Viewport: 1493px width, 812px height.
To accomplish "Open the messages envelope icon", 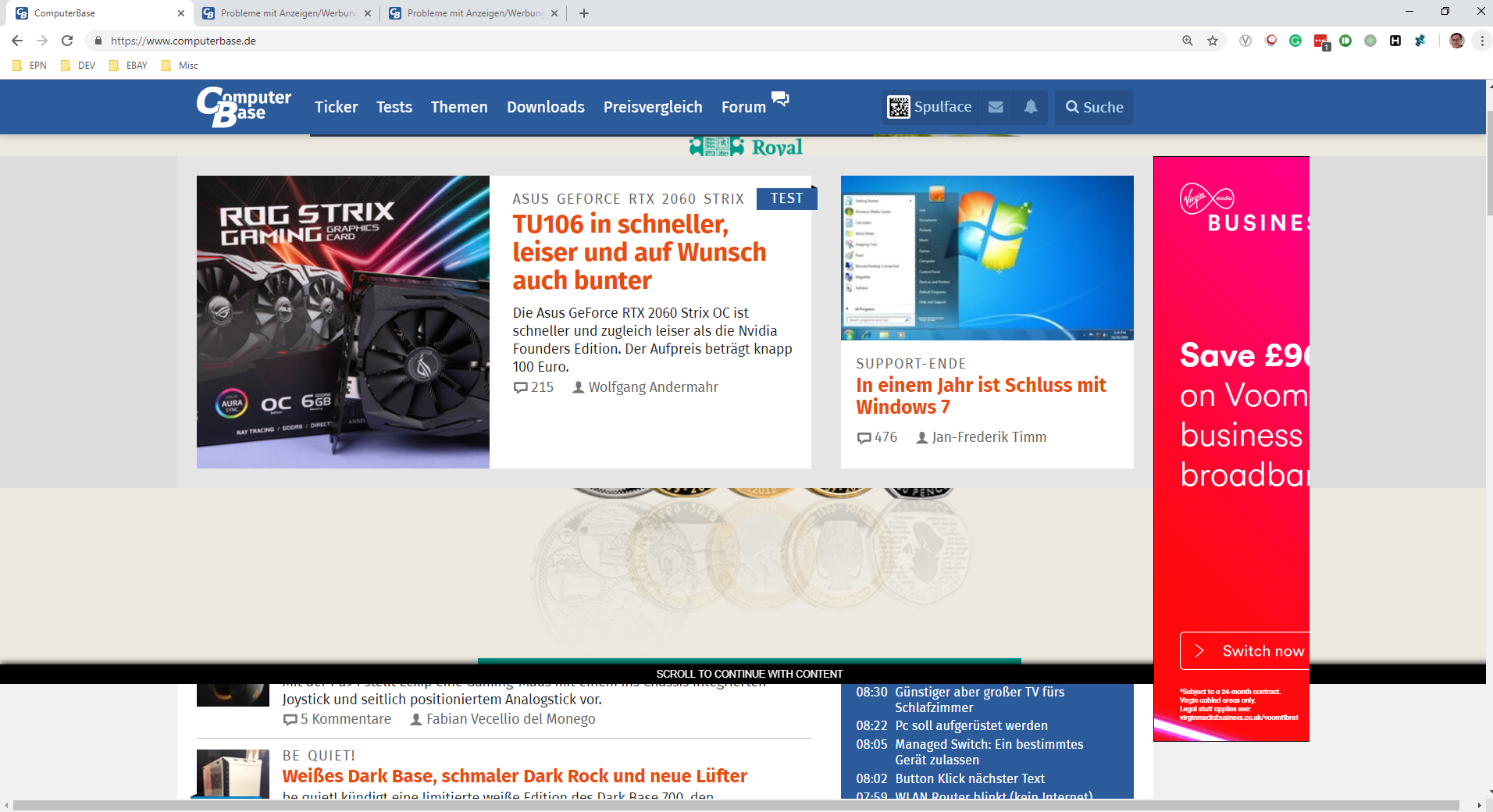I will [x=996, y=107].
